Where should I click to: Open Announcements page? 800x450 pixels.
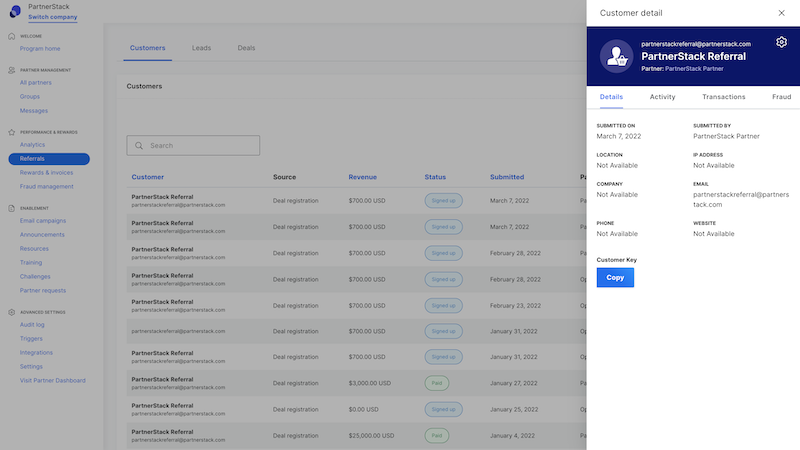[42, 235]
